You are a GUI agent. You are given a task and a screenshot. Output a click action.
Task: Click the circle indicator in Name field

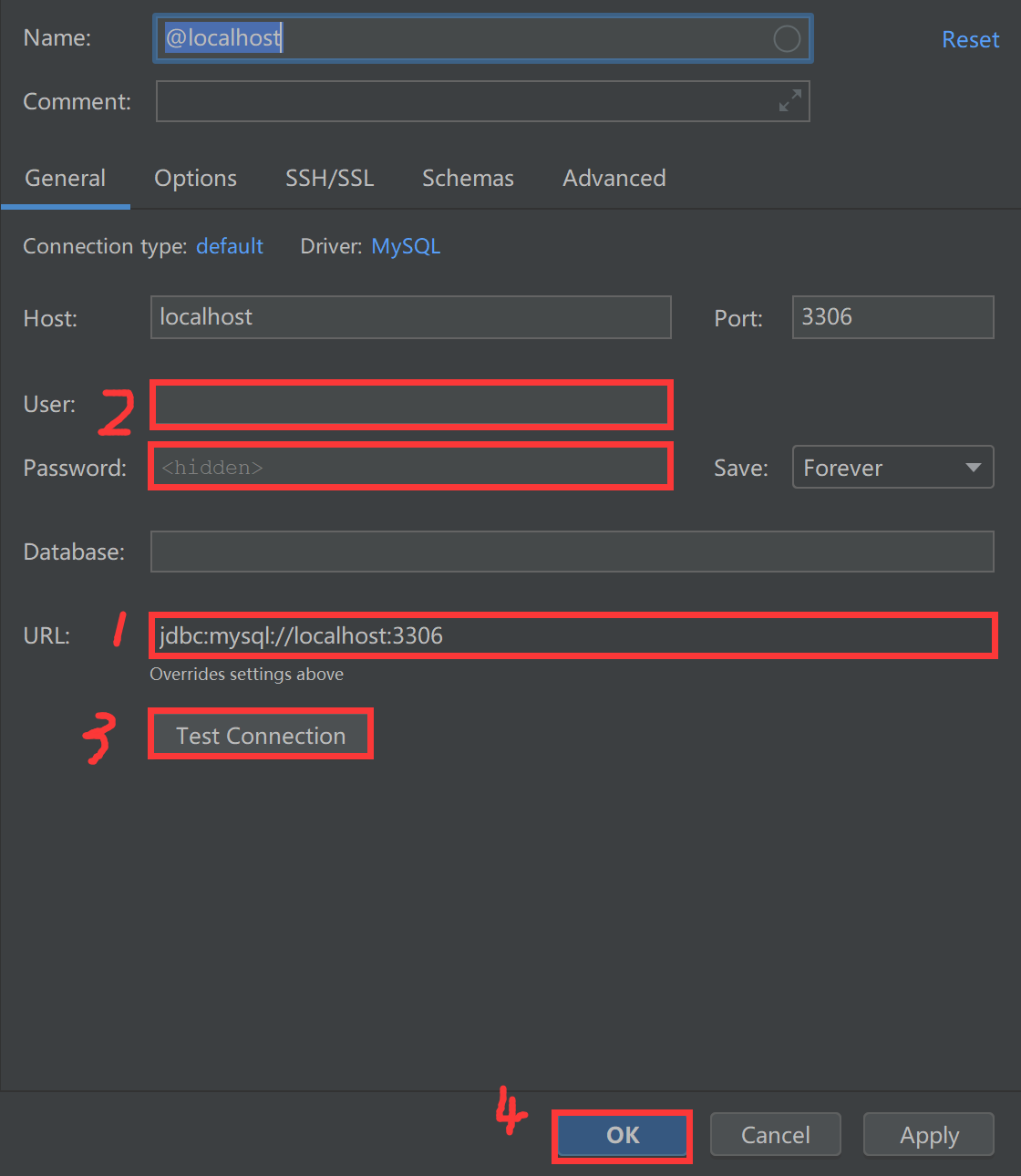point(786,38)
